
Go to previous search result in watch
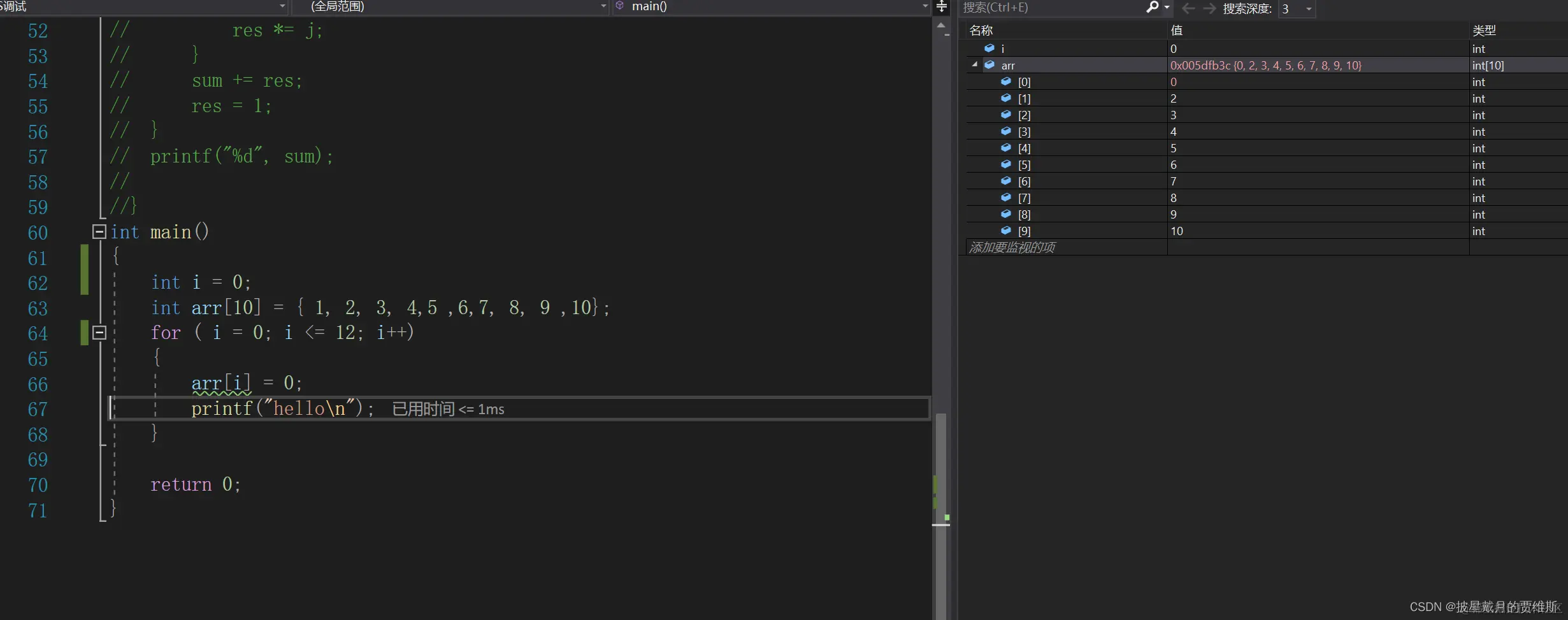pos(1188,8)
